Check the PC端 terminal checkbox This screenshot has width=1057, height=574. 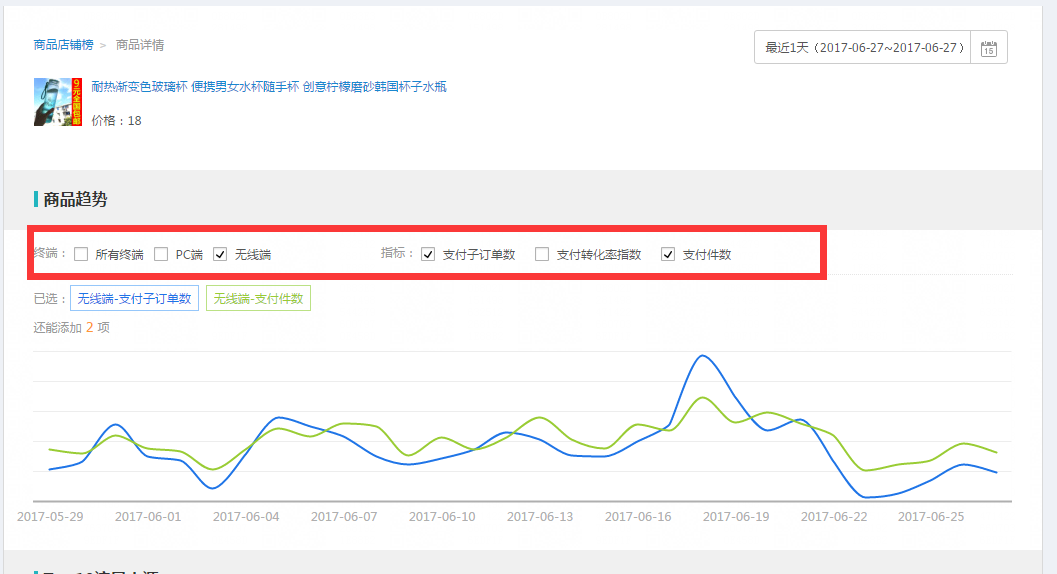(161, 254)
